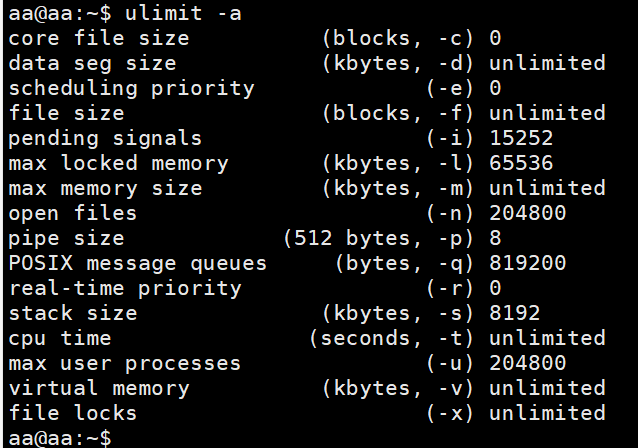This screenshot has width=638, height=448.
Task: Click the 'file locks' label
Action: (x=72, y=413)
